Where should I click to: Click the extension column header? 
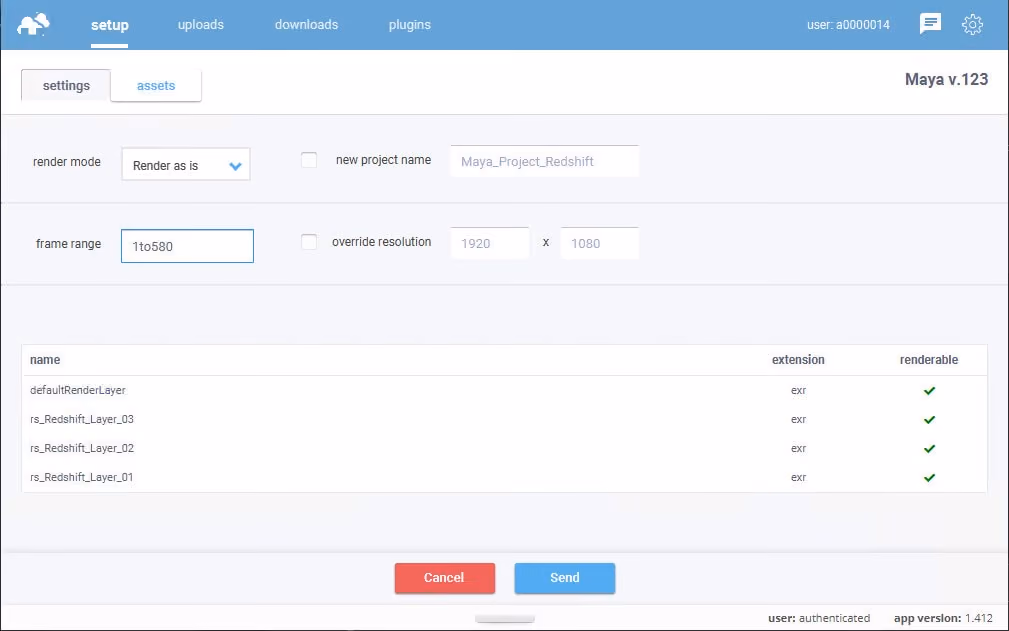click(798, 360)
